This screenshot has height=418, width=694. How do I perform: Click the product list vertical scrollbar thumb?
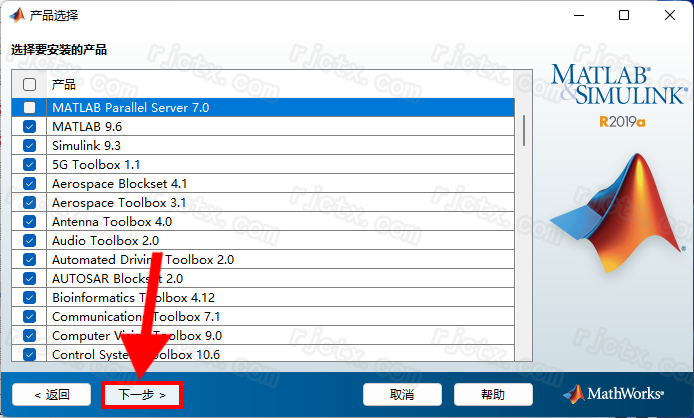(x=524, y=131)
